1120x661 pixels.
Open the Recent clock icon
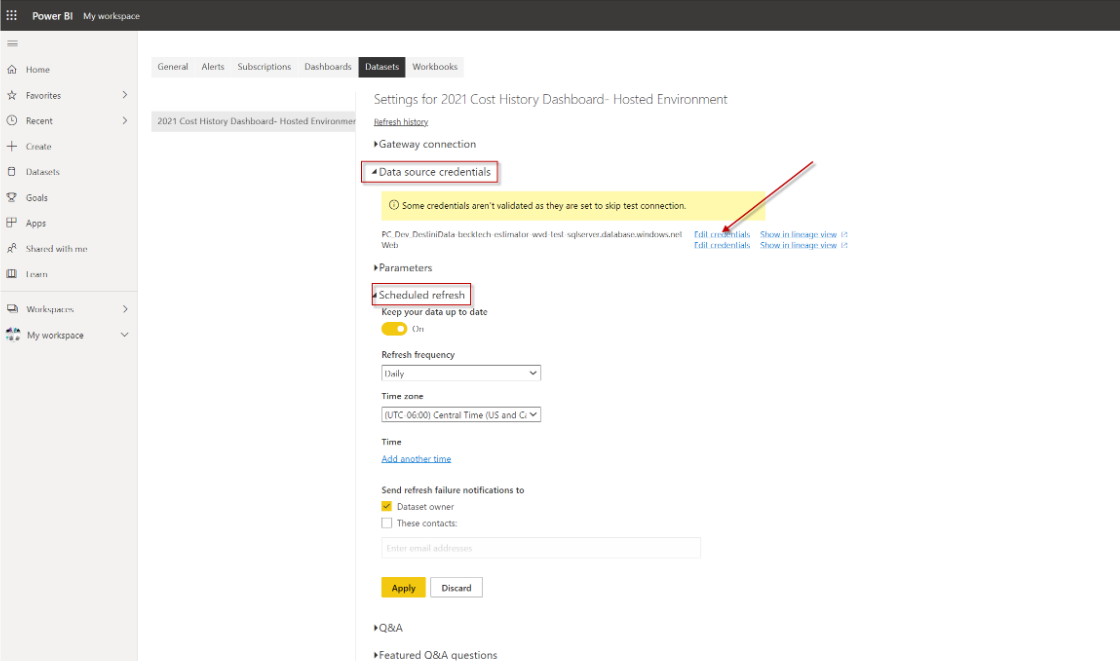click(x=10, y=120)
